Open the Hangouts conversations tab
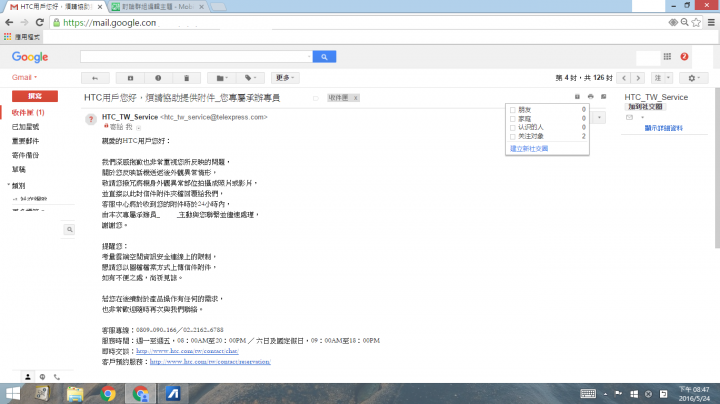The width and height of the screenshot is (720, 404). tap(42, 377)
